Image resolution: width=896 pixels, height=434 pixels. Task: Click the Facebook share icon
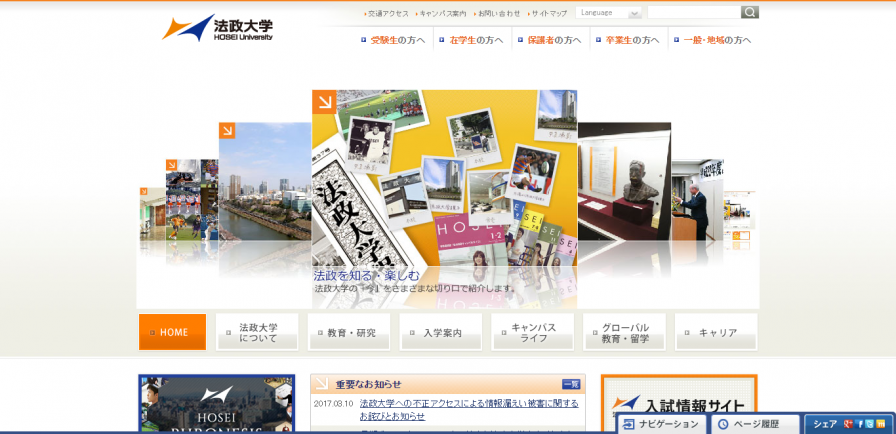pyautogui.click(x=859, y=424)
